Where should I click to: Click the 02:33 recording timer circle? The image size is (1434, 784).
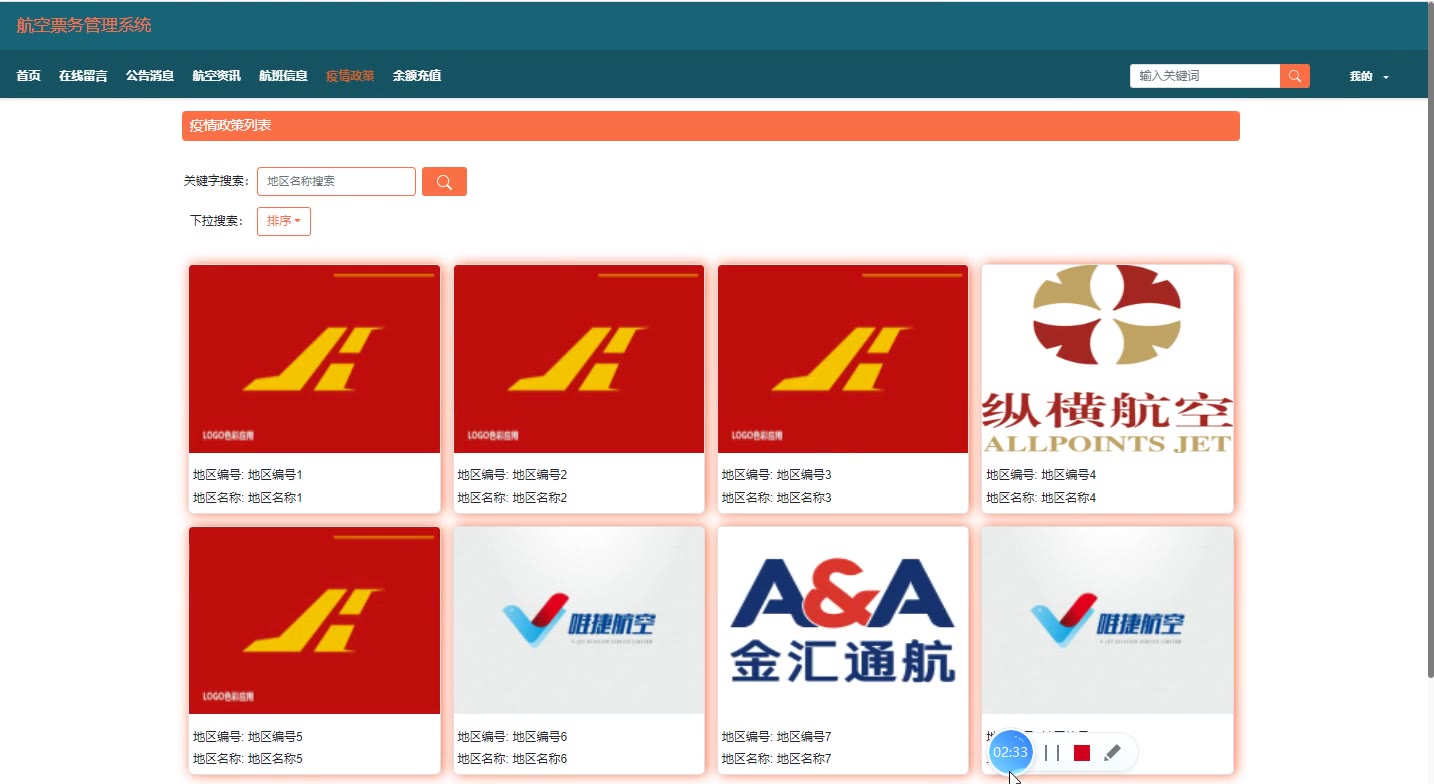pos(1010,752)
